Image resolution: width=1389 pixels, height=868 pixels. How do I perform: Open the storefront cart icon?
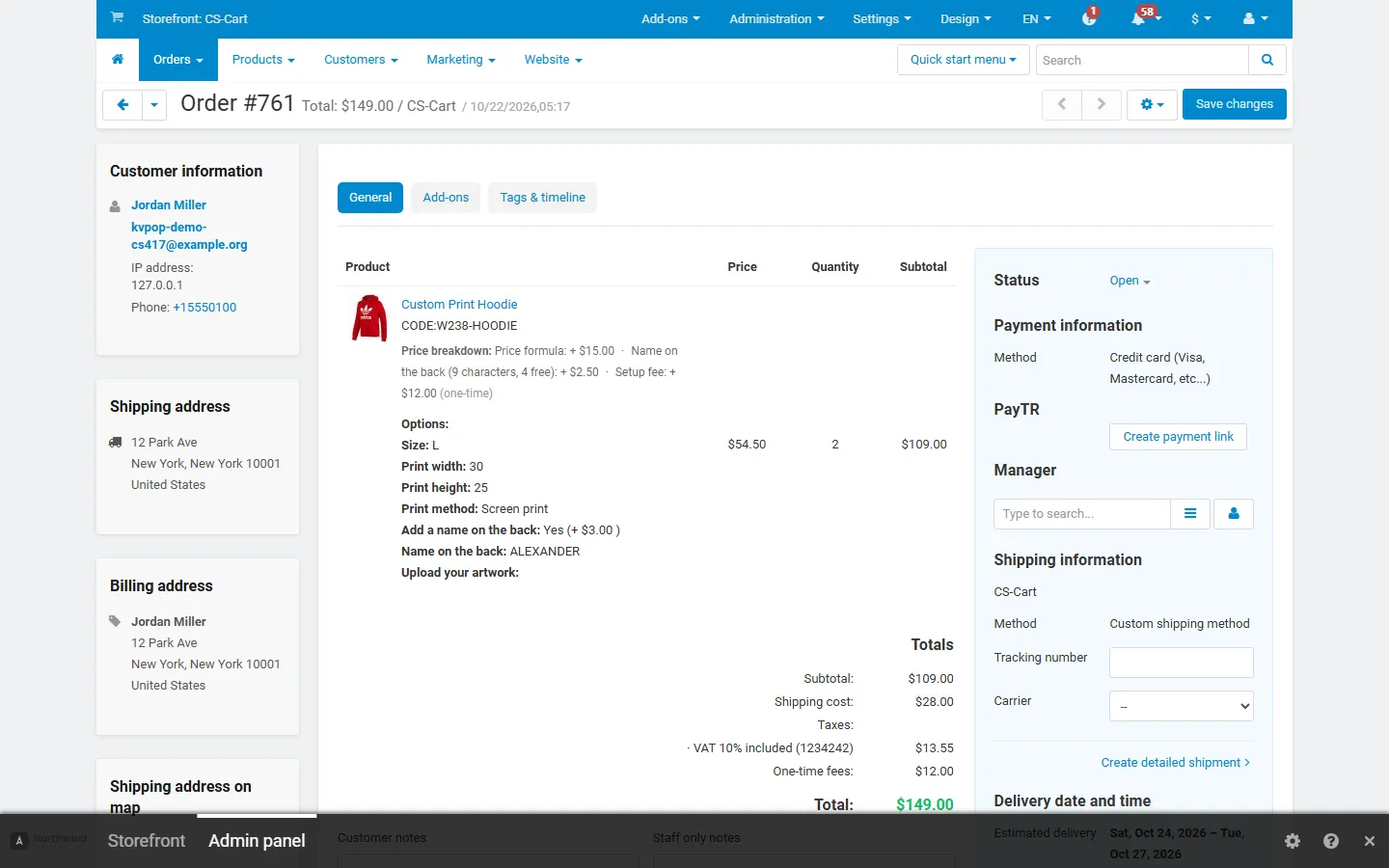pos(117,17)
